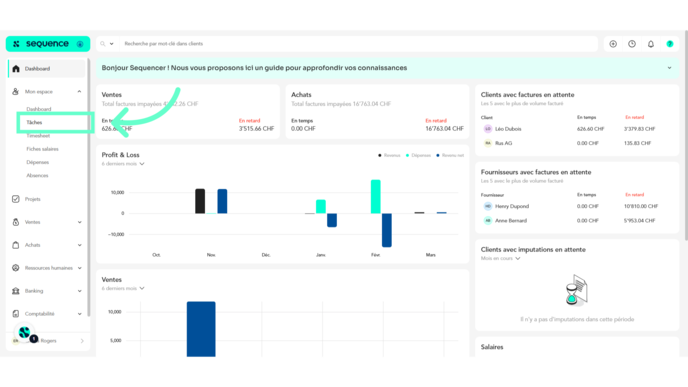This screenshot has height=387, width=688.
Task: Open the clock timer icon
Action: [x=632, y=44]
